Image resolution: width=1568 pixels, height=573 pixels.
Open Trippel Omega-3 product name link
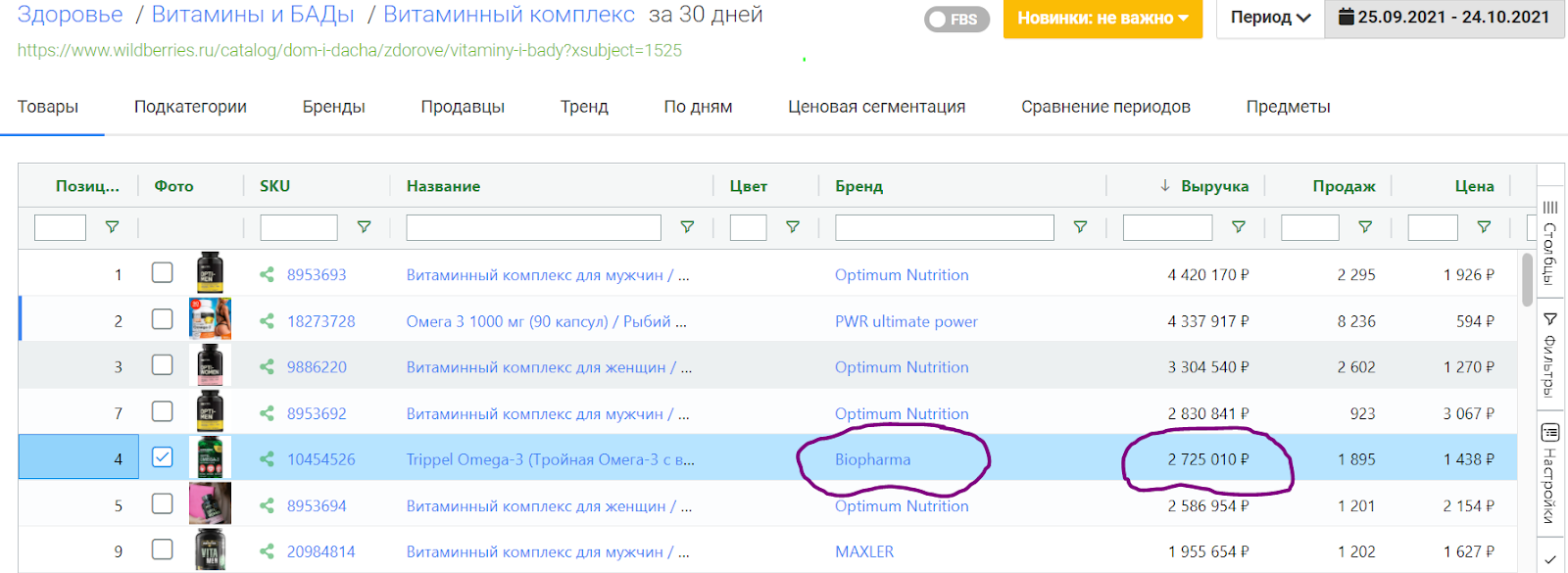coord(550,459)
